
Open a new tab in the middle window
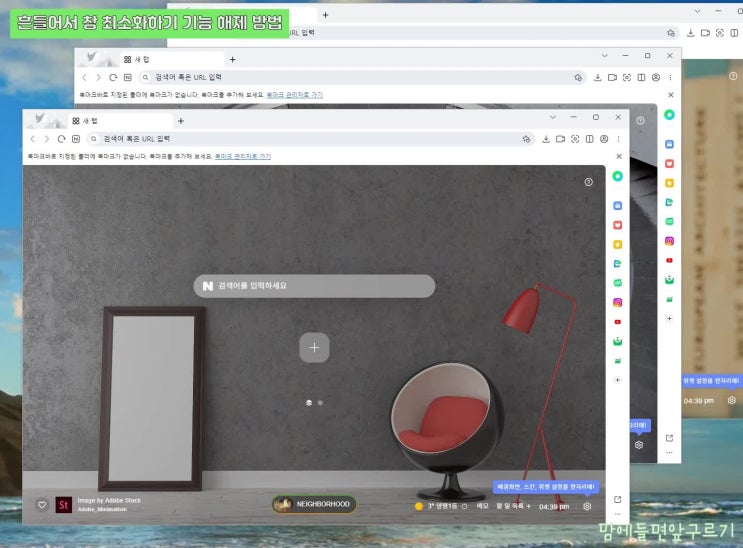coord(232,59)
